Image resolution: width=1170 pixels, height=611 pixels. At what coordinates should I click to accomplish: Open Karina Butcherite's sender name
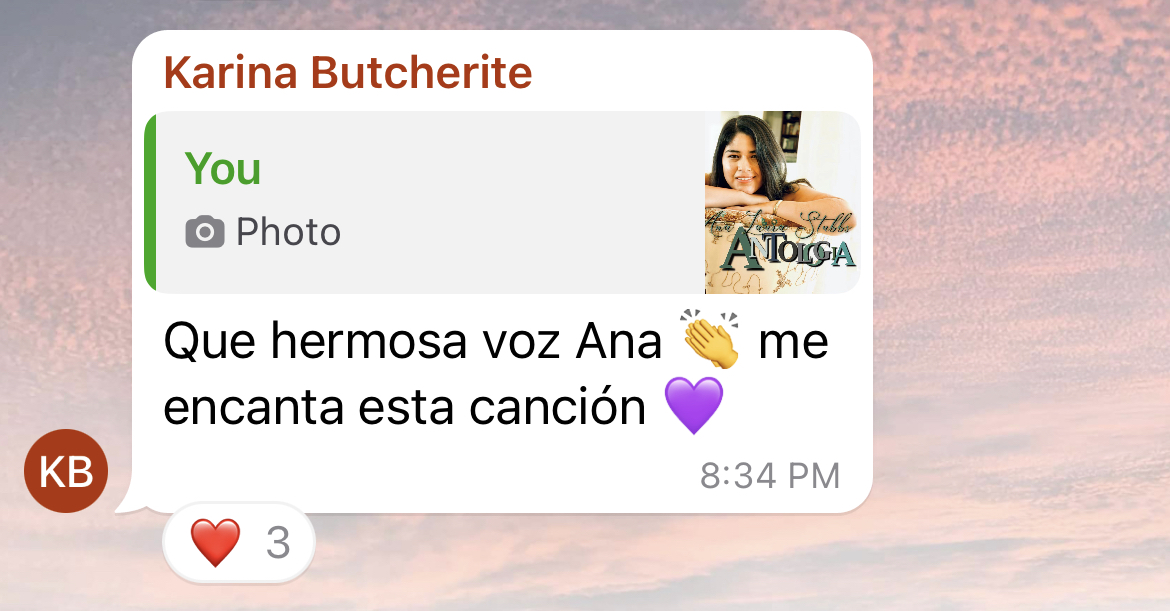click(348, 72)
